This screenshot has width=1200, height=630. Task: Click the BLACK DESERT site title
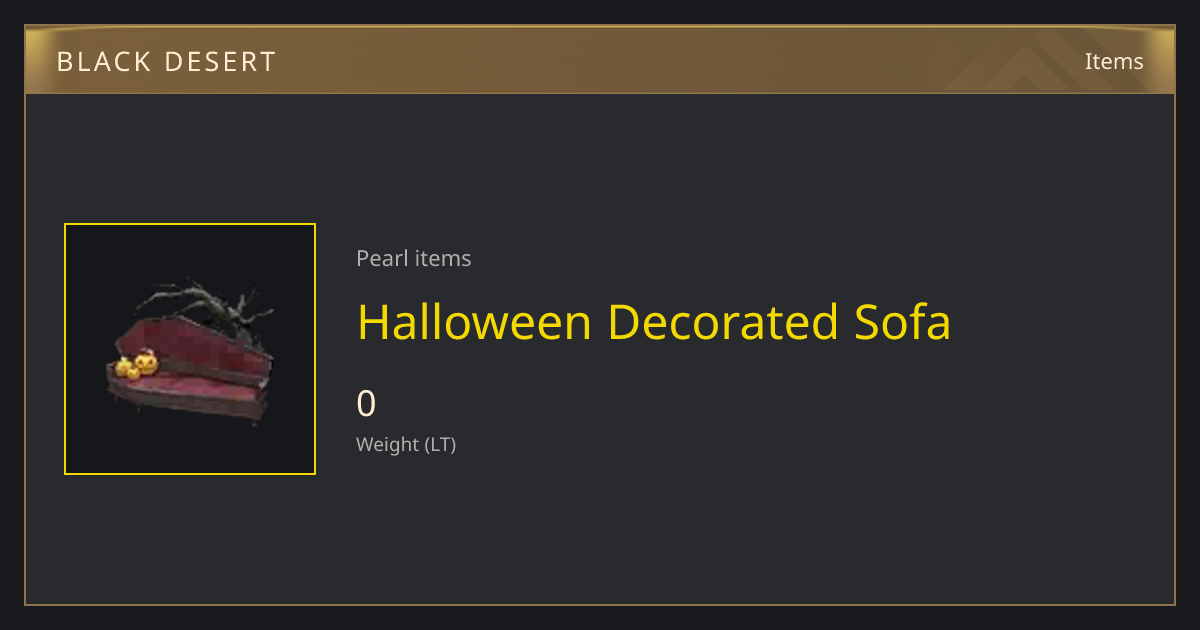pyautogui.click(x=166, y=62)
